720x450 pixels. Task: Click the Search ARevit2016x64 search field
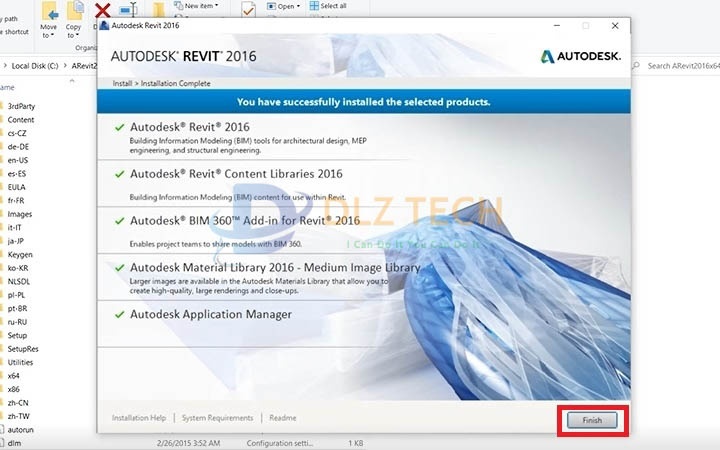(x=680, y=66)
